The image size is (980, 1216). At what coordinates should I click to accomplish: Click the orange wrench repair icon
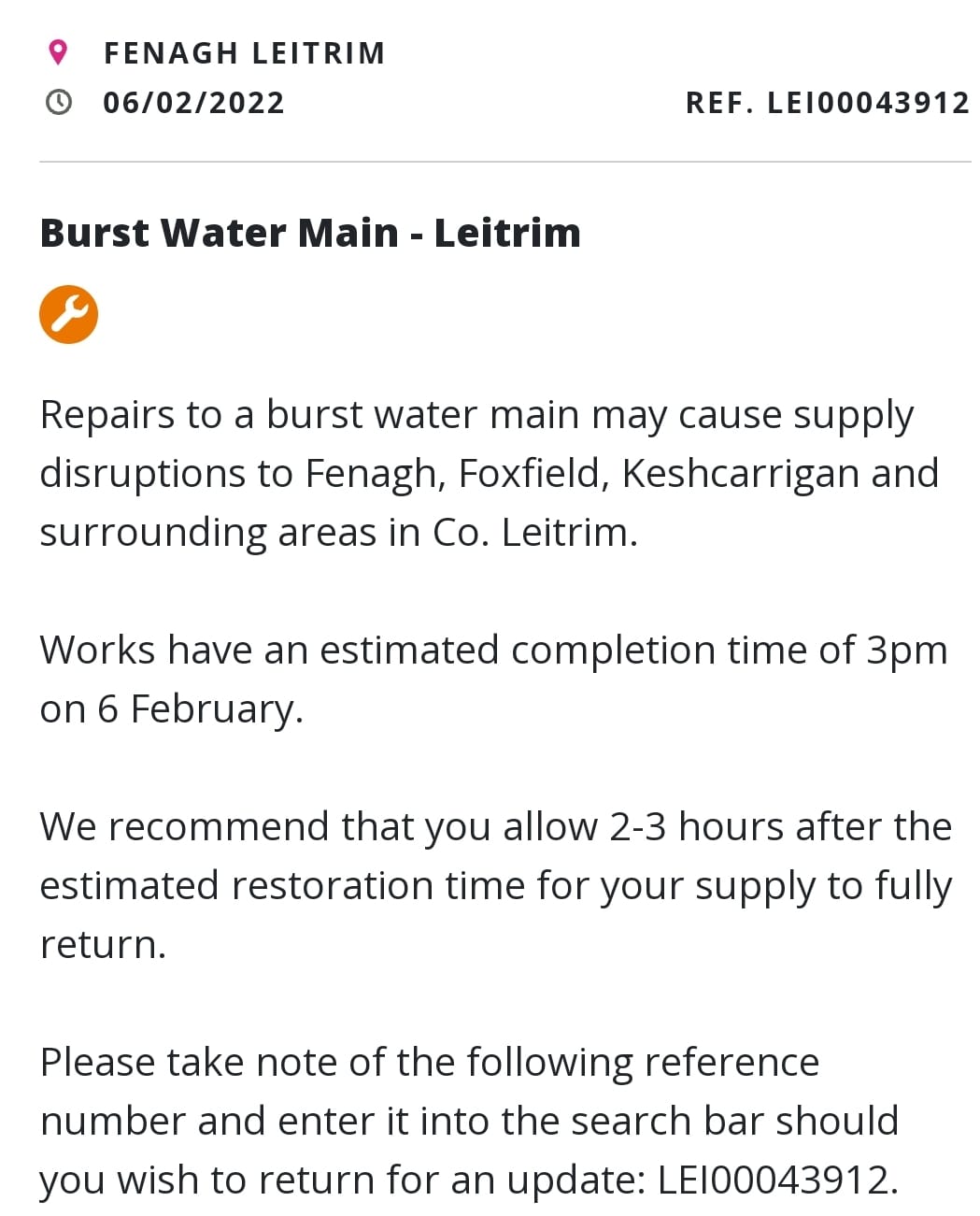[68, 315]
